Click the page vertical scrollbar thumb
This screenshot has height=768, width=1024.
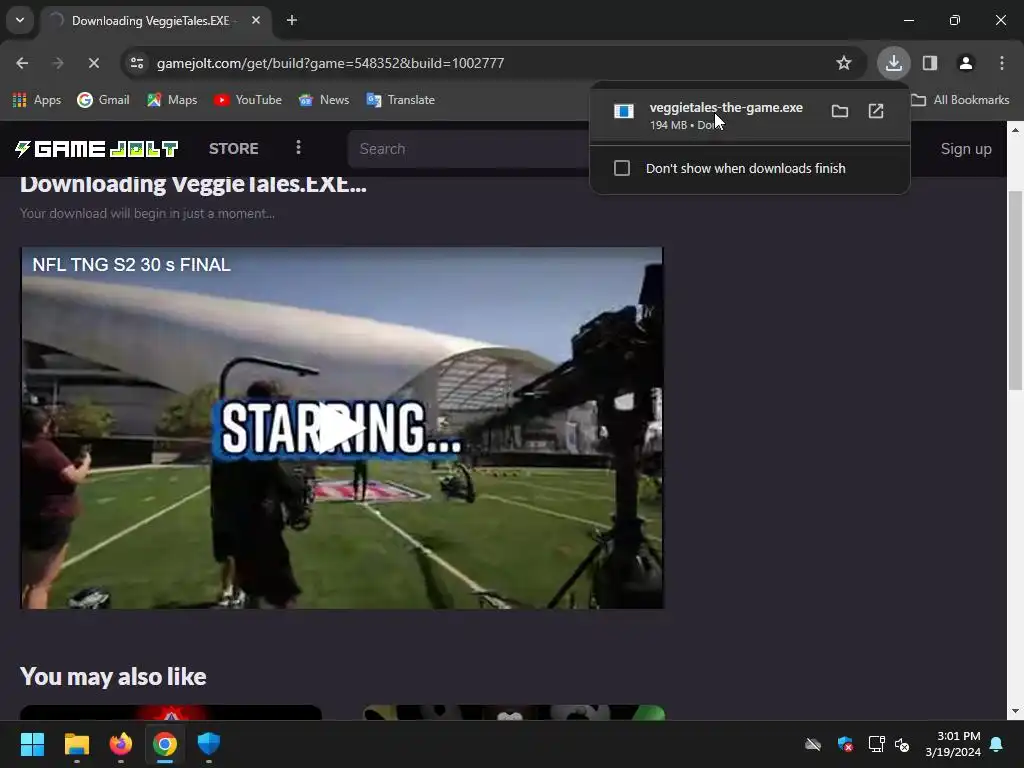pyautogui.click(x=1015, y=291)
